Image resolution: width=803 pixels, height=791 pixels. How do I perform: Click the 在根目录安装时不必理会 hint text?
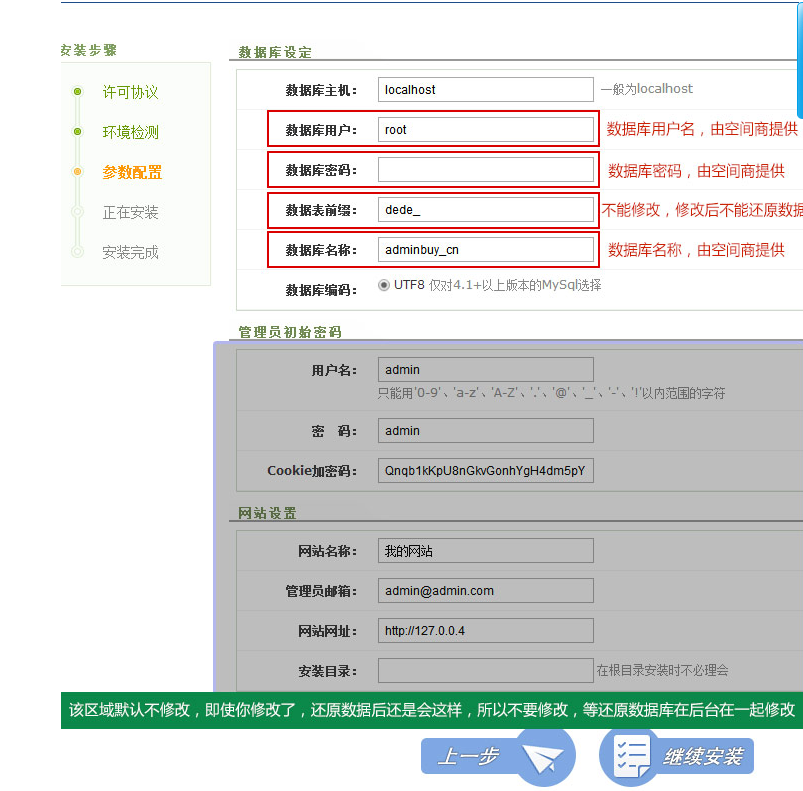[662, 670]
